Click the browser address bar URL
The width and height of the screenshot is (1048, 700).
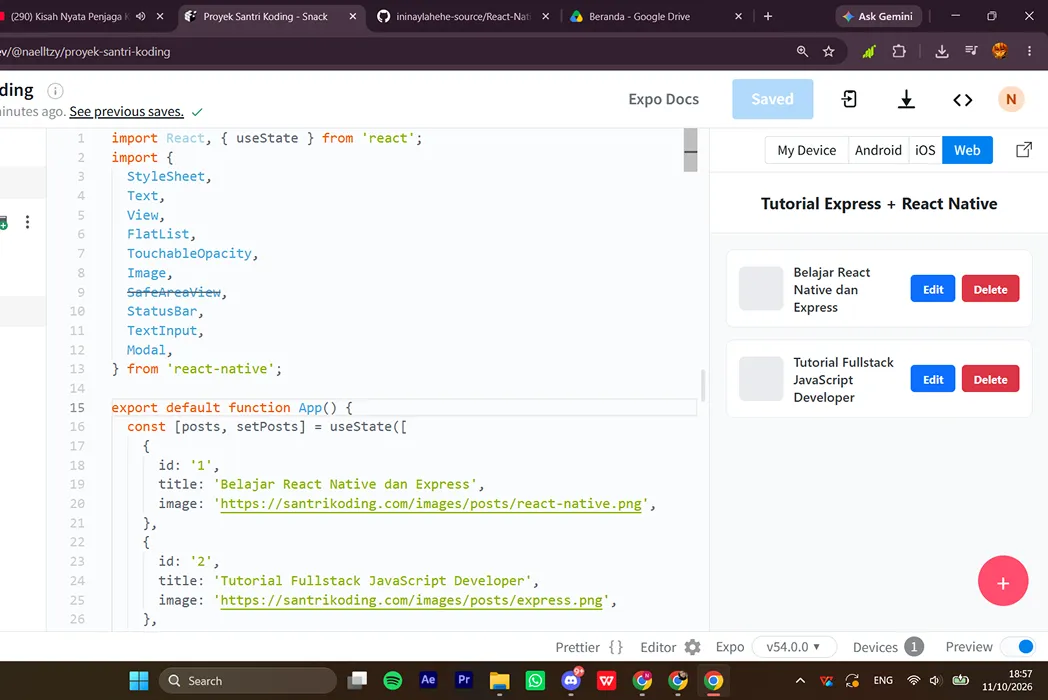(x=85, y=51)
